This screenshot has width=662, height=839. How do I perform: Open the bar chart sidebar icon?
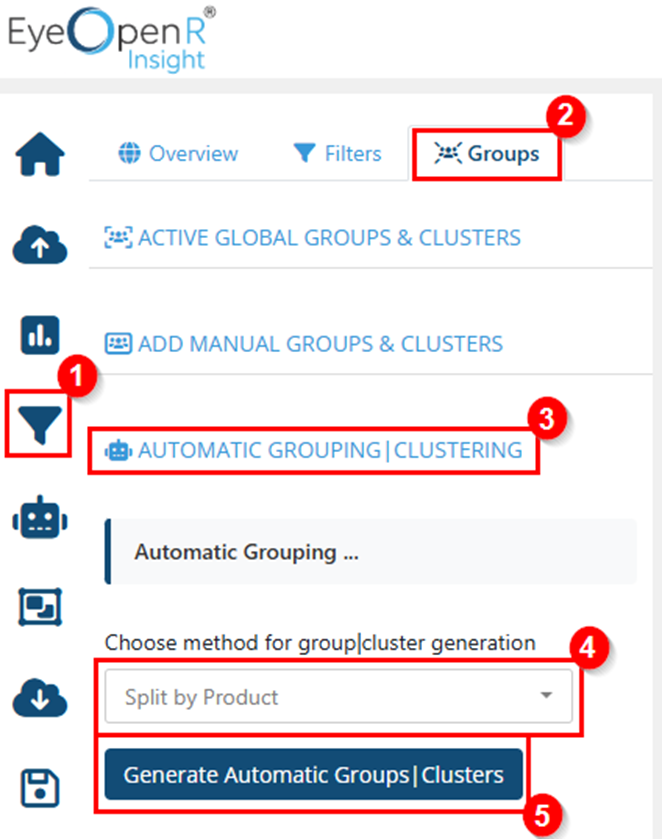[x=40, y=335]
